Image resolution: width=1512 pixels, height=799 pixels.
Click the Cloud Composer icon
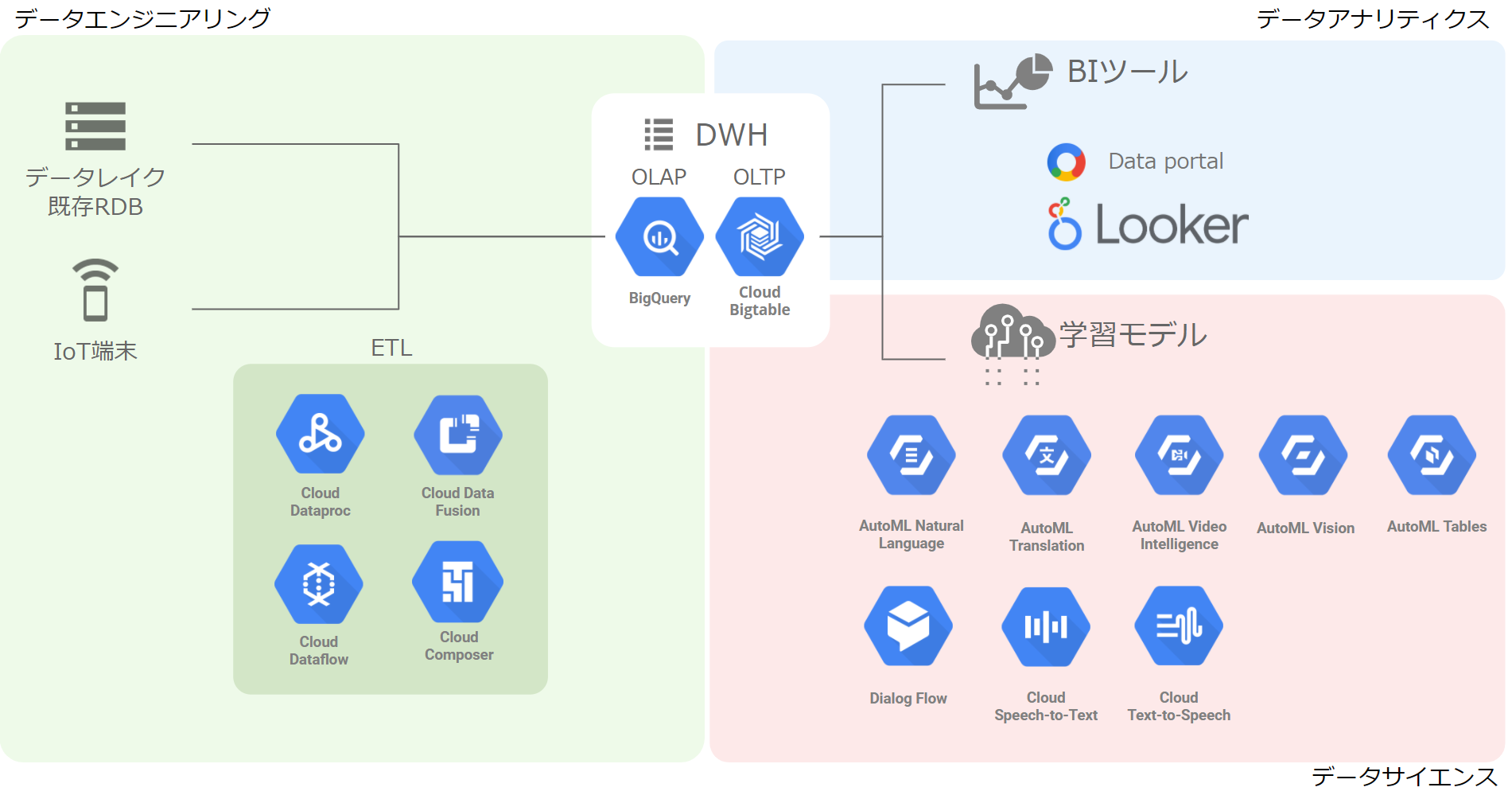(458, 582)
